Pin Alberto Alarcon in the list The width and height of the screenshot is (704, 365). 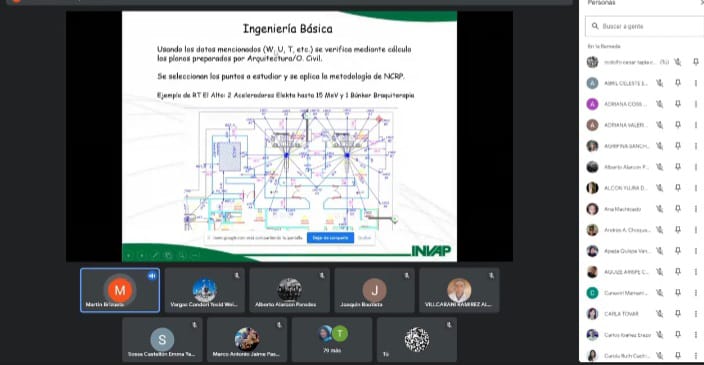(678, 167)
